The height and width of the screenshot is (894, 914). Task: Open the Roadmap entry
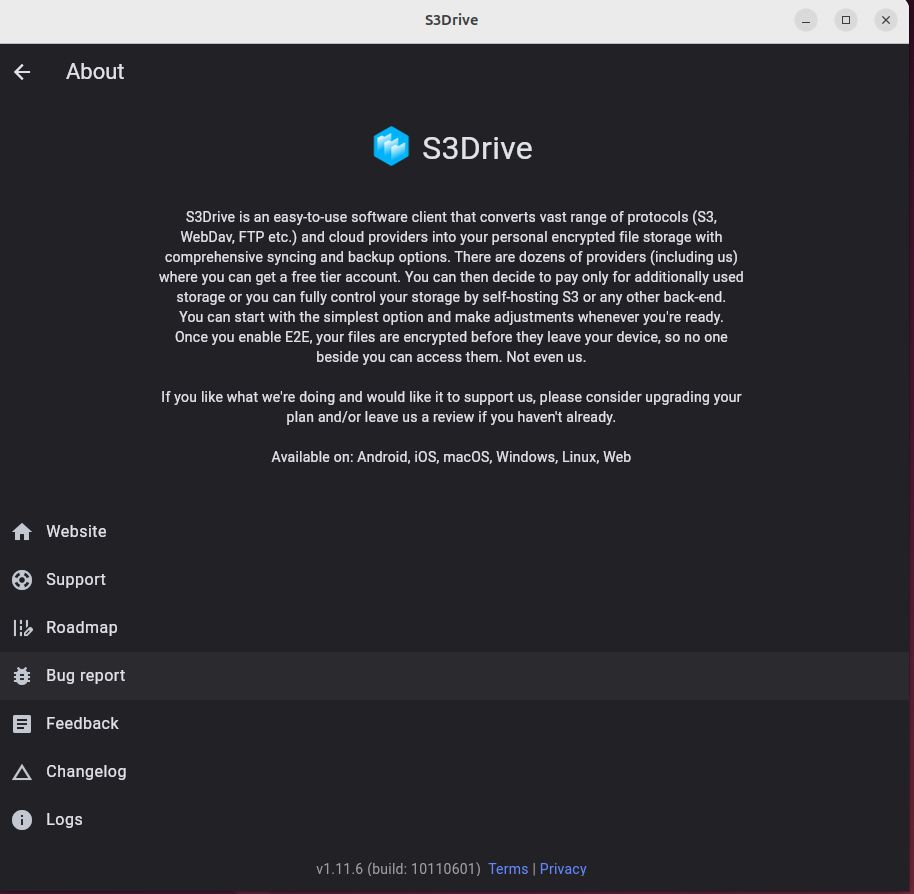tap(455, 628)
